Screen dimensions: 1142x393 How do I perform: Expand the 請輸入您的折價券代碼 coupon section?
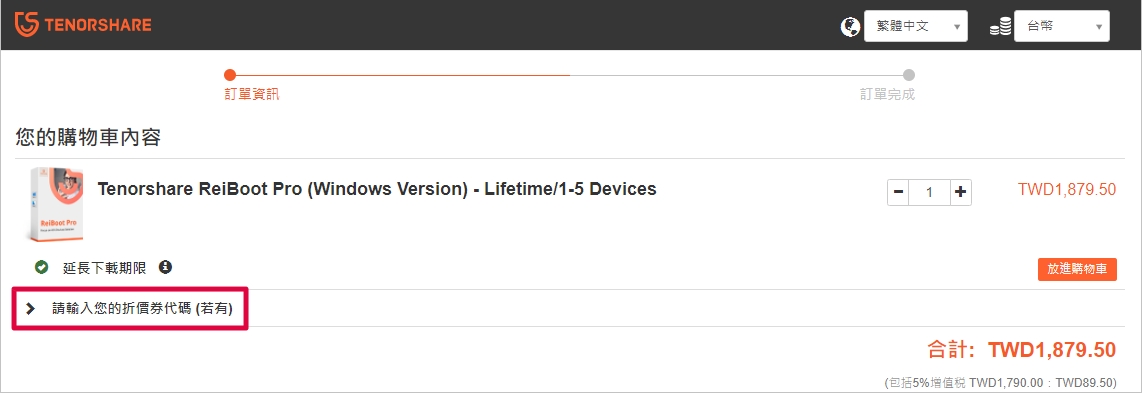[x=130, y=309]
